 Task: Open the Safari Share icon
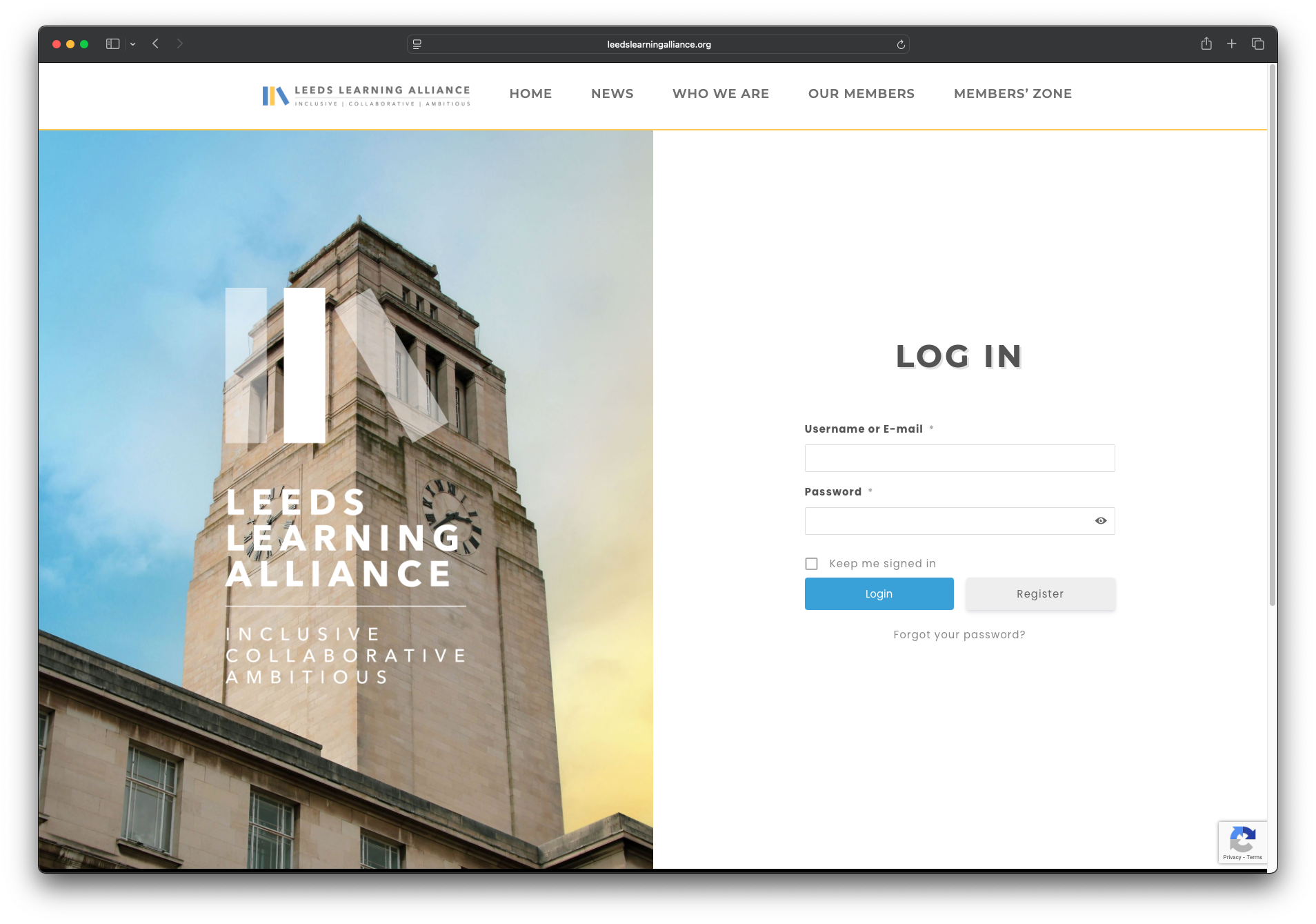click(x=1206, y=43)
